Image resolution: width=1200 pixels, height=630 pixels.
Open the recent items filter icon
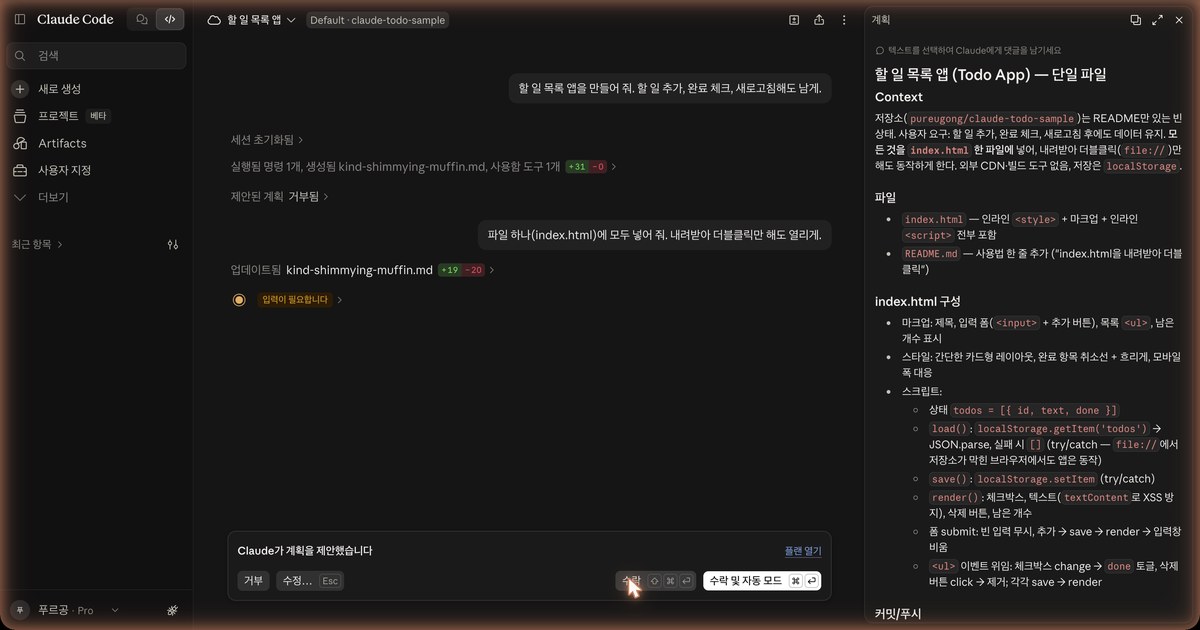173,244
